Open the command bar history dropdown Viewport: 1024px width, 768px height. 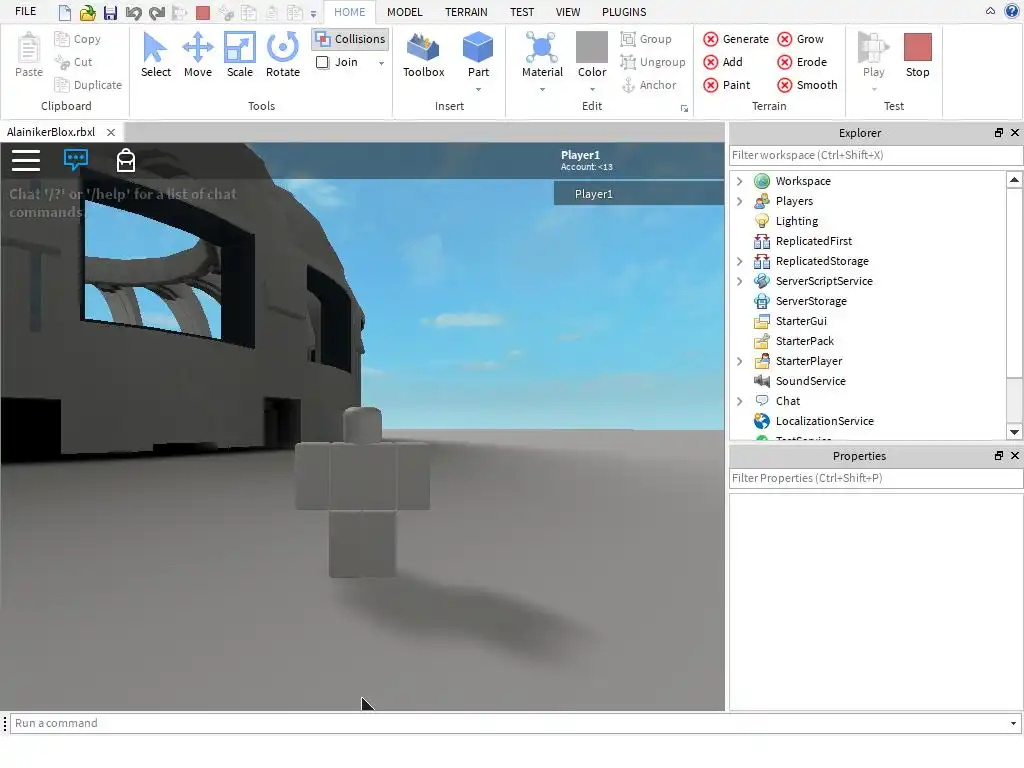pyautogui.click(x=1013, y=723)
